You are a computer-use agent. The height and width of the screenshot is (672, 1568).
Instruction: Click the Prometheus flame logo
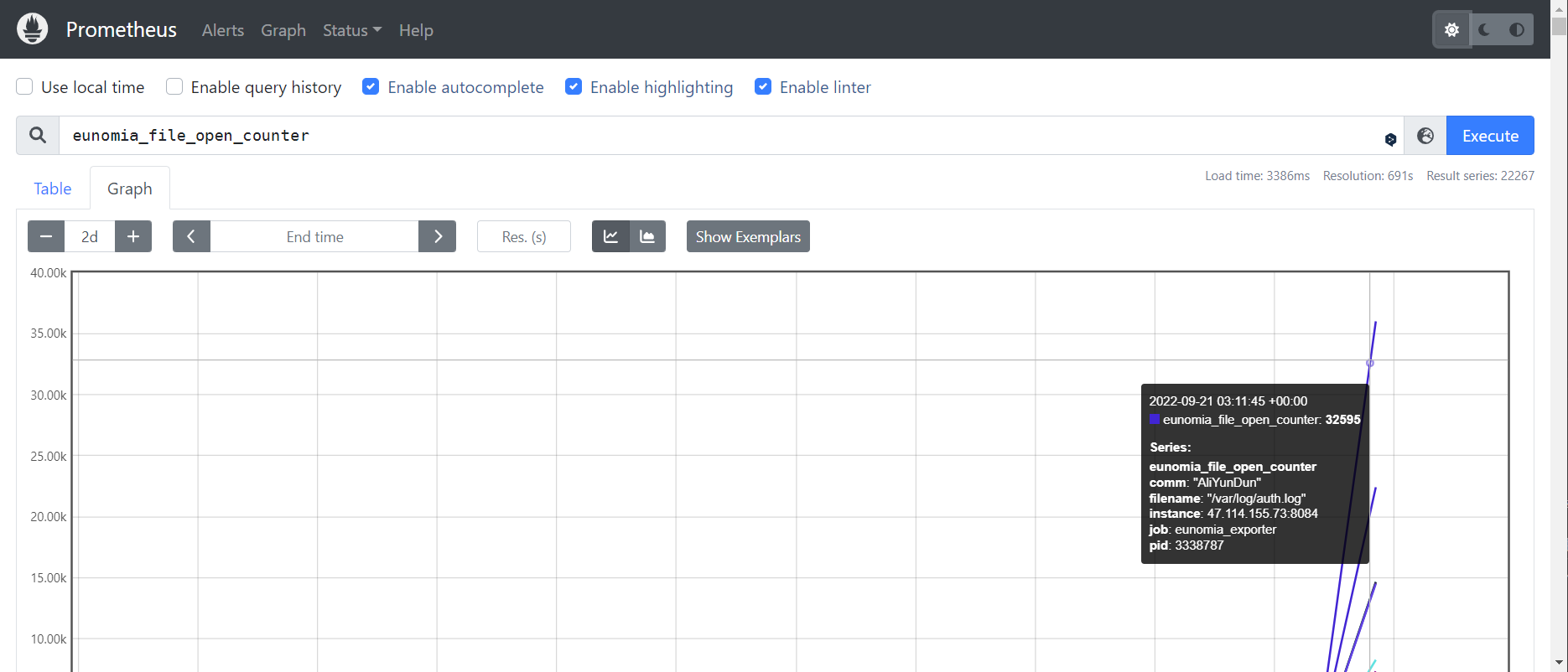(33, 29)
